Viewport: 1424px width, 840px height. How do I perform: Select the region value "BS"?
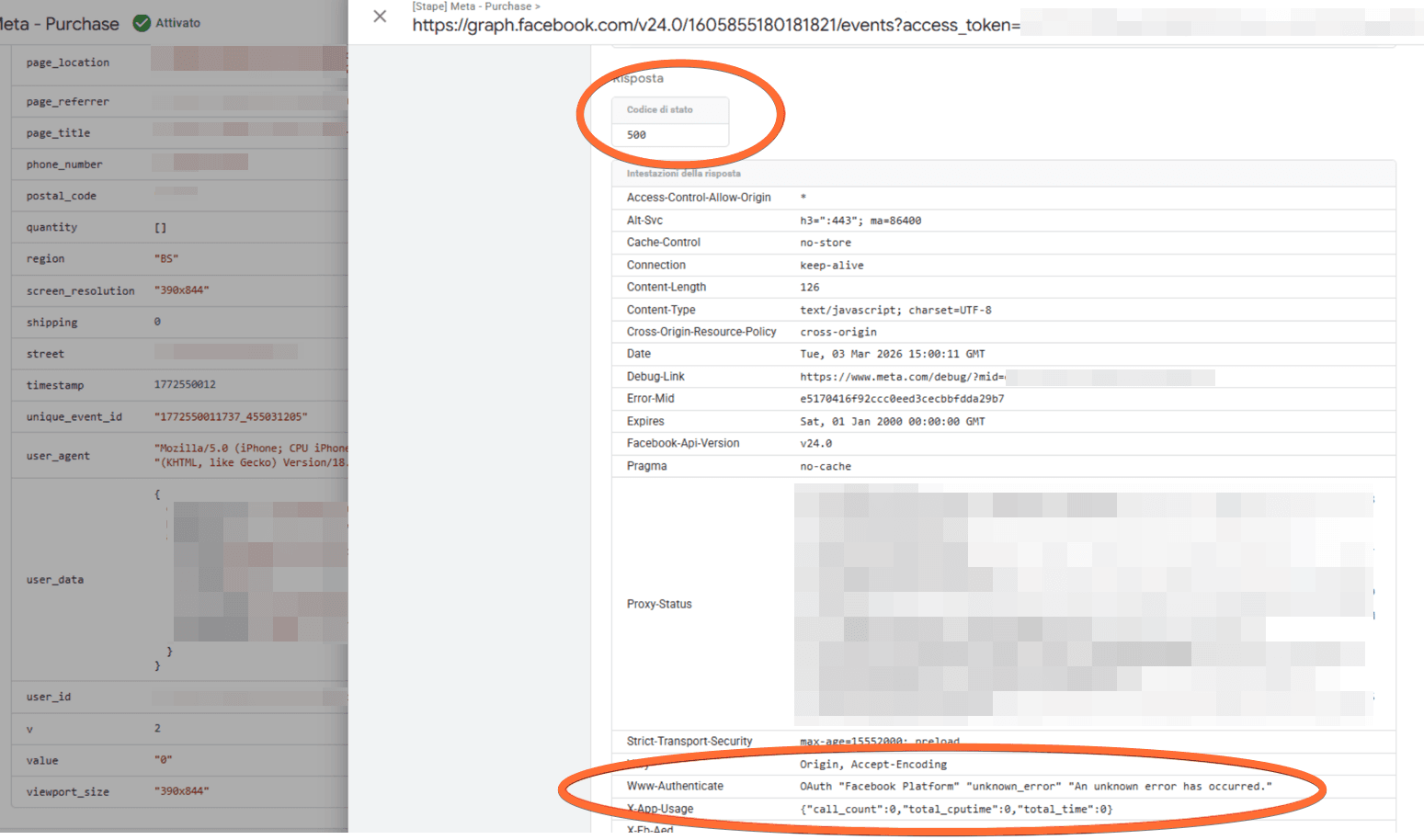[166, 259]
